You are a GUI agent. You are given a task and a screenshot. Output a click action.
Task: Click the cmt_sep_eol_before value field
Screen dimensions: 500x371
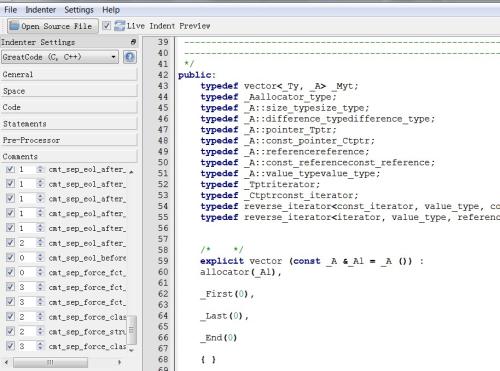[x=27, y=257]
